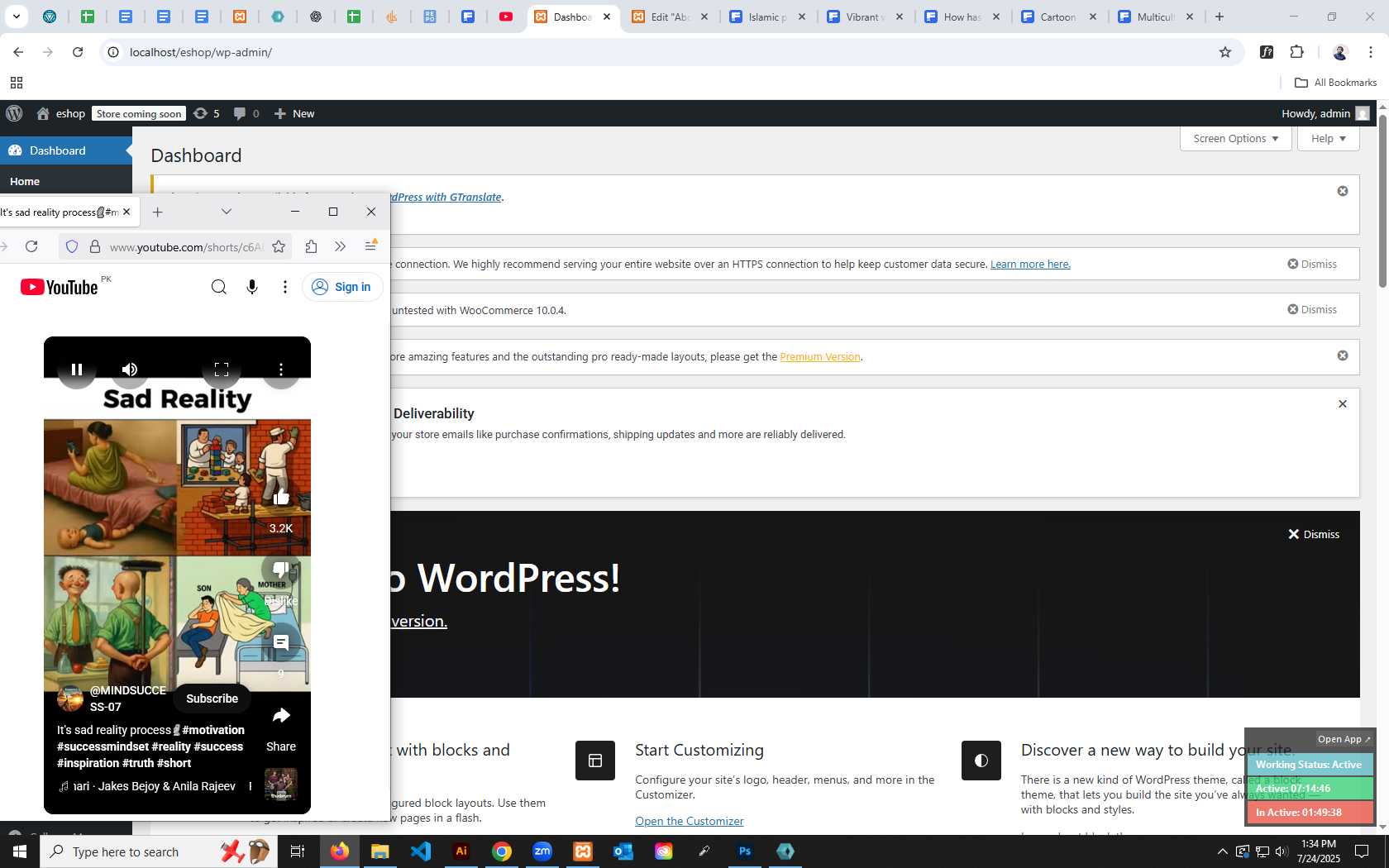Viewport: 1389px width, 868px height.
Task: Expand Screen Options panel
Action: click(1236, 138)
